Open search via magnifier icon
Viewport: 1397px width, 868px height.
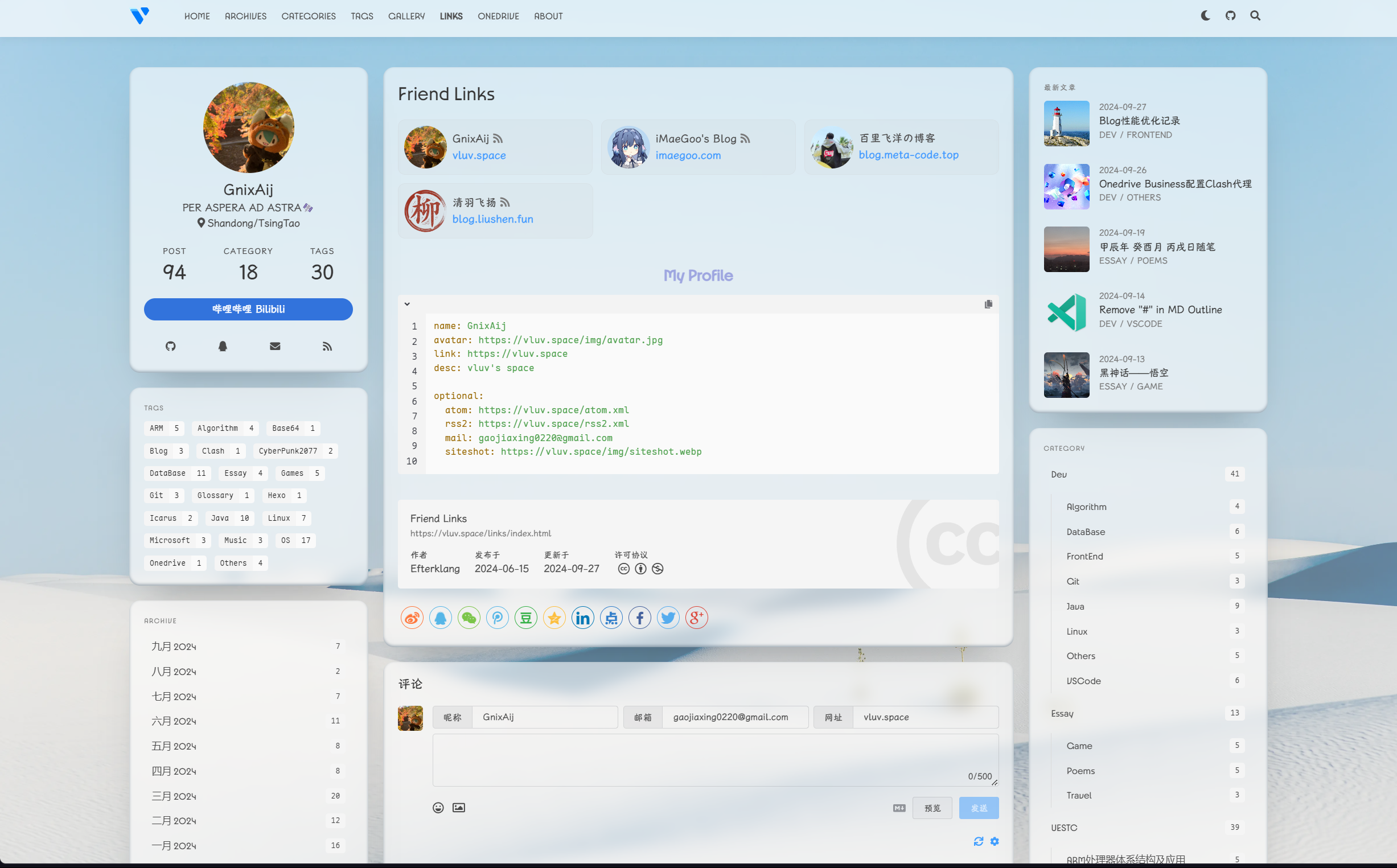point(1255,15)
